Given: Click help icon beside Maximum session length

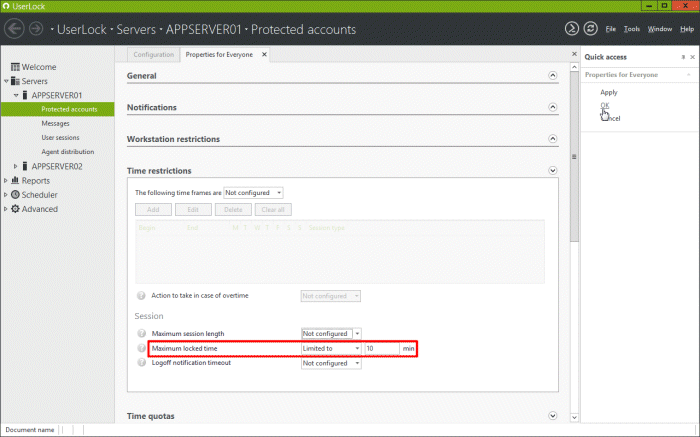Looking at the screenshot, I should (x=141, y=333).
